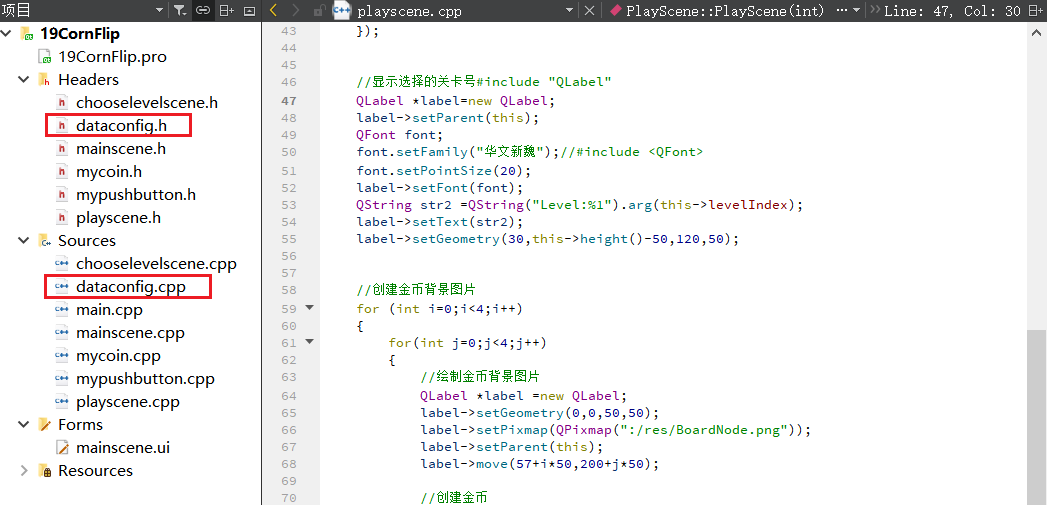Click the mainscene.ui pencil file icon

62,448
